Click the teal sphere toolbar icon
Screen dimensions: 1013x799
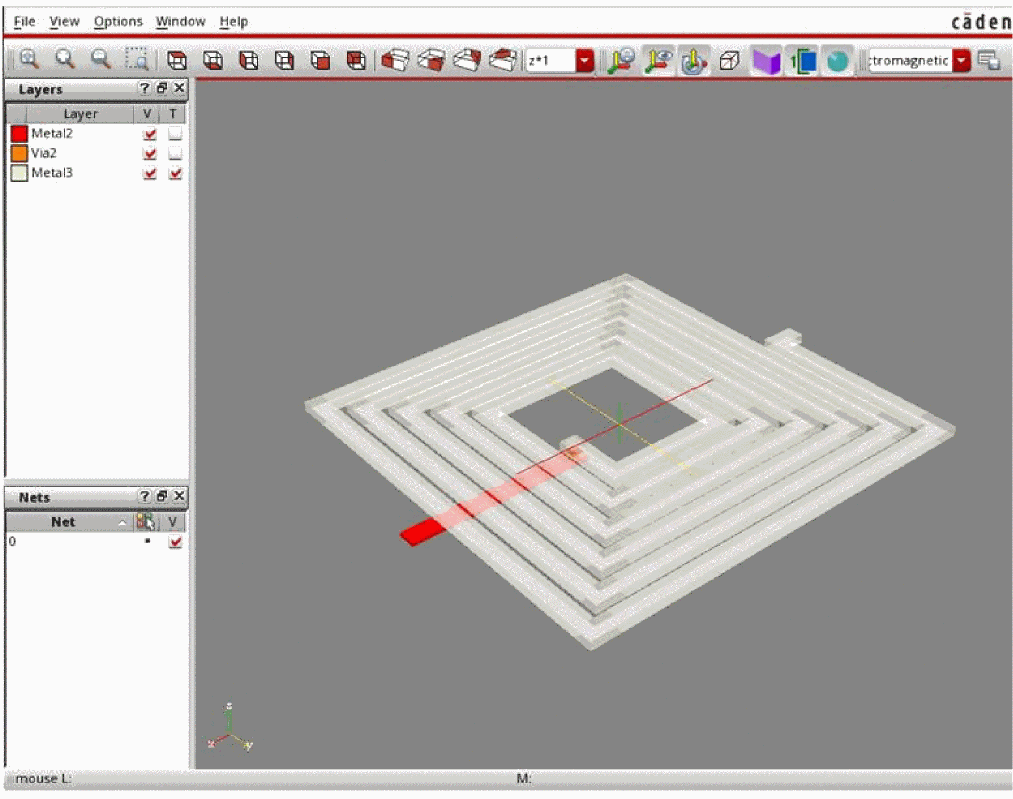(x=837, y=61)
